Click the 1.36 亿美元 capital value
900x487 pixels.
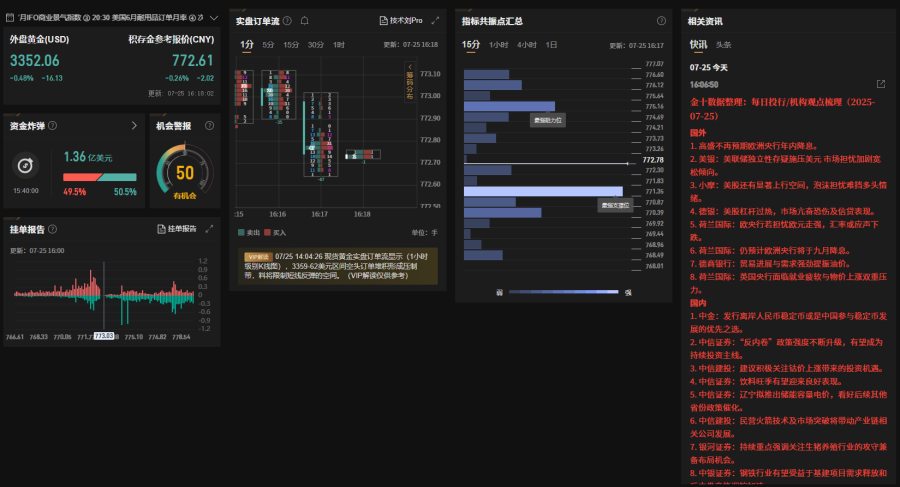click(x=88, y=157)
